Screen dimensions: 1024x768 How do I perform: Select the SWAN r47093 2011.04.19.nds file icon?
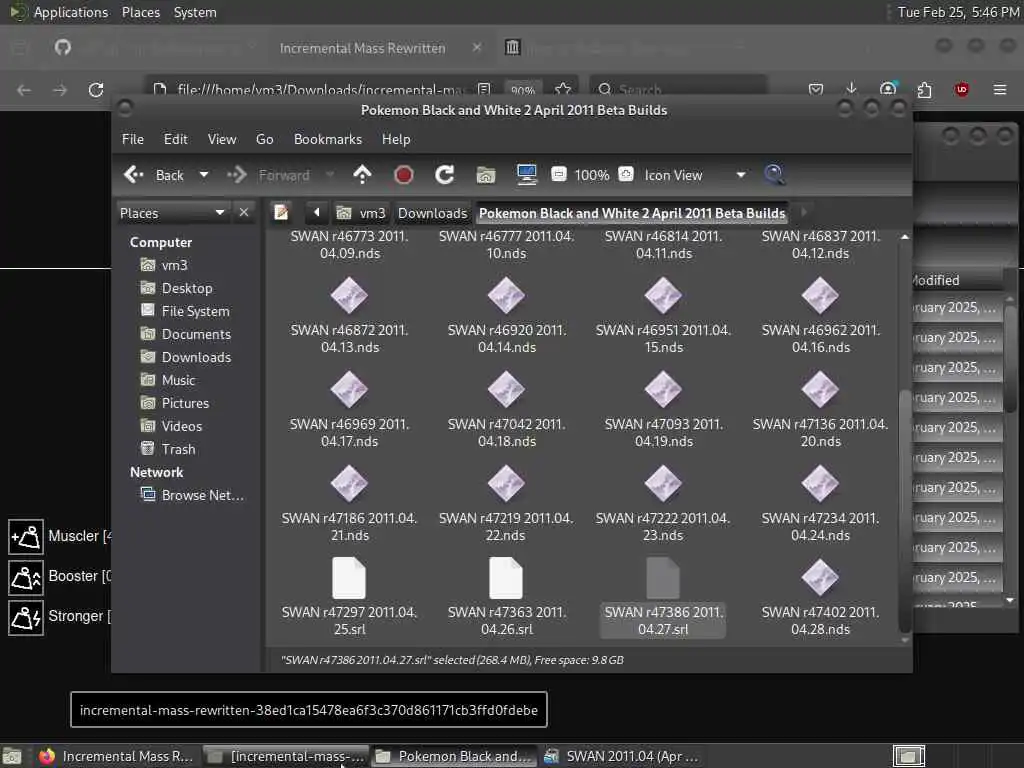(x=663, y=389)
